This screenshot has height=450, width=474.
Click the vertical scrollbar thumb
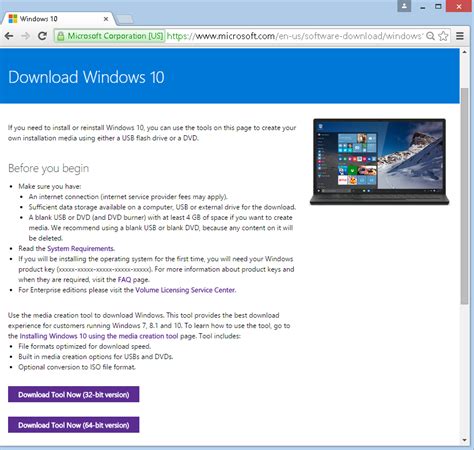(465, 196)
